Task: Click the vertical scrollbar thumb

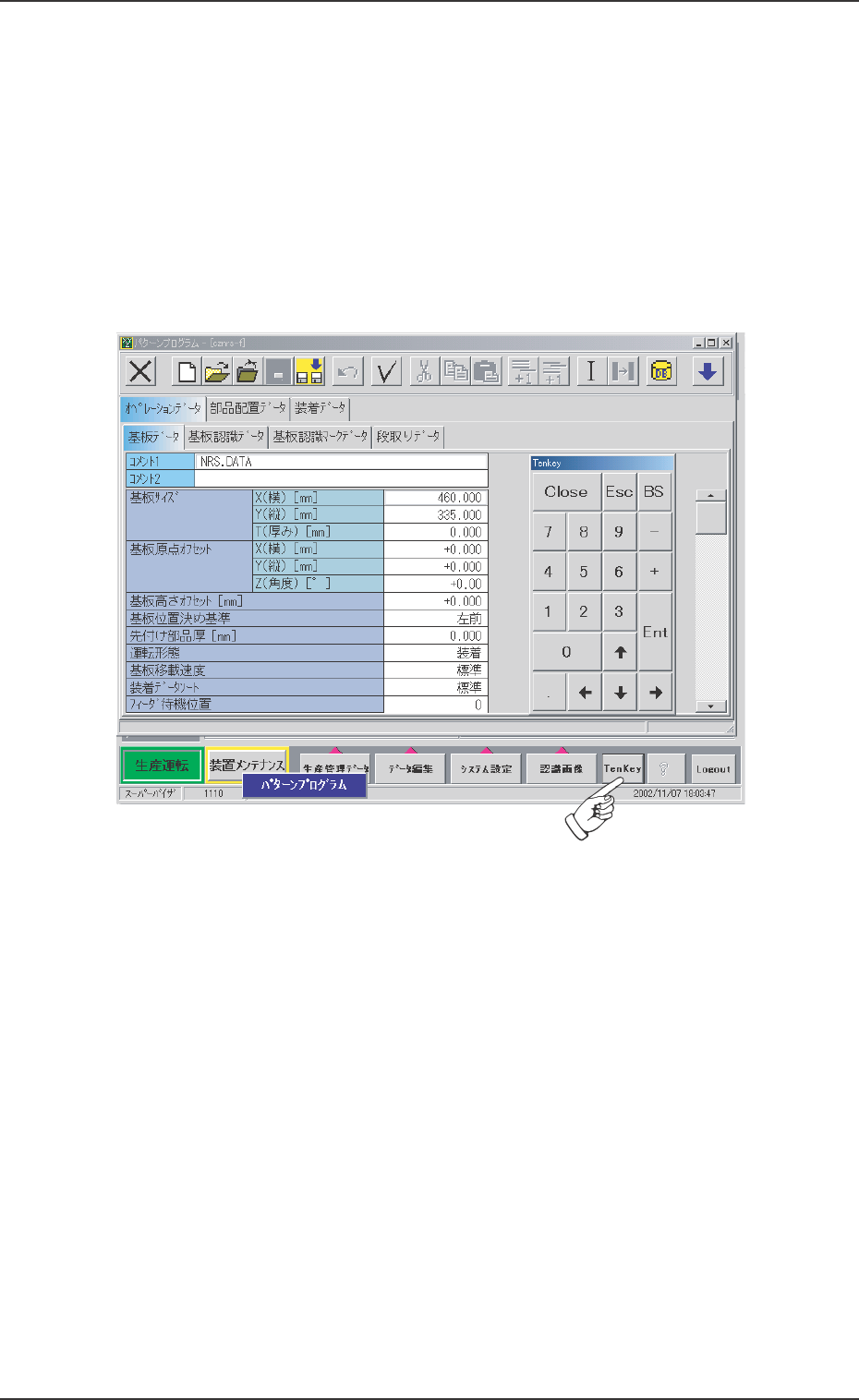Action: [710, 518]
